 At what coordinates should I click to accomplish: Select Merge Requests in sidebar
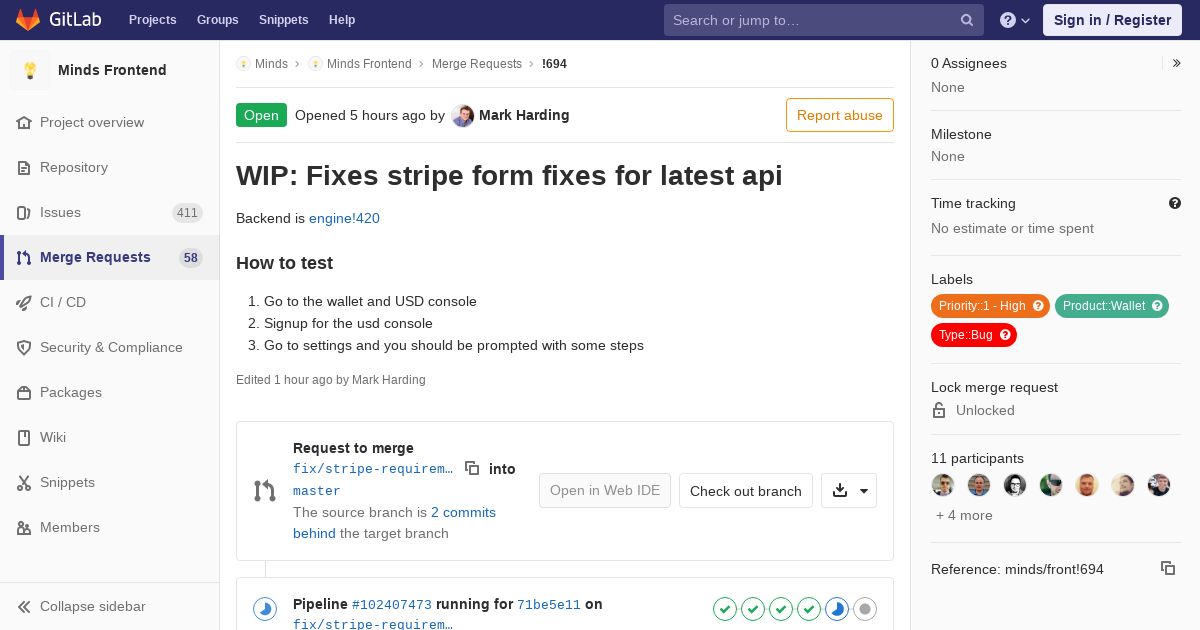pyautogui.click(x=109, y=257)
